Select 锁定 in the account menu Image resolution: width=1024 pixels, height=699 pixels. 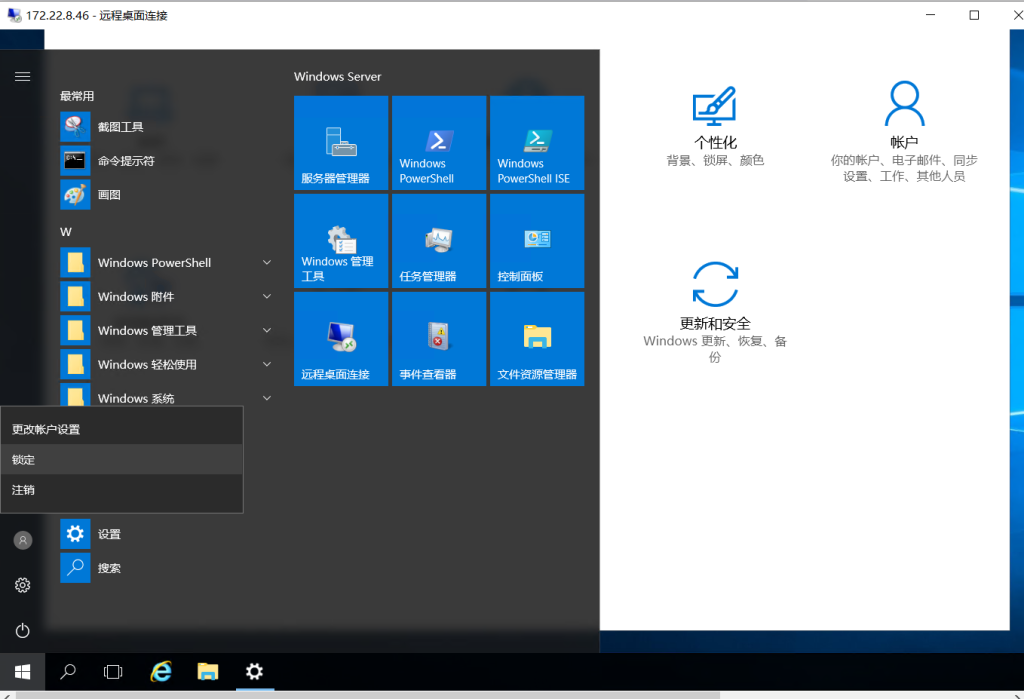tap(24, 460)
